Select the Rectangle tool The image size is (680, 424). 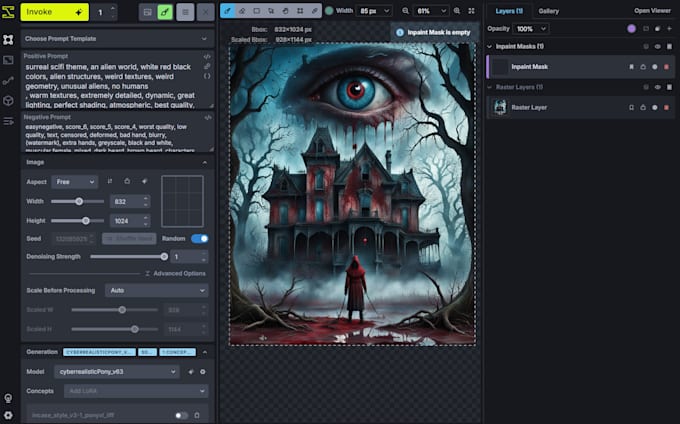click(257, 11)
